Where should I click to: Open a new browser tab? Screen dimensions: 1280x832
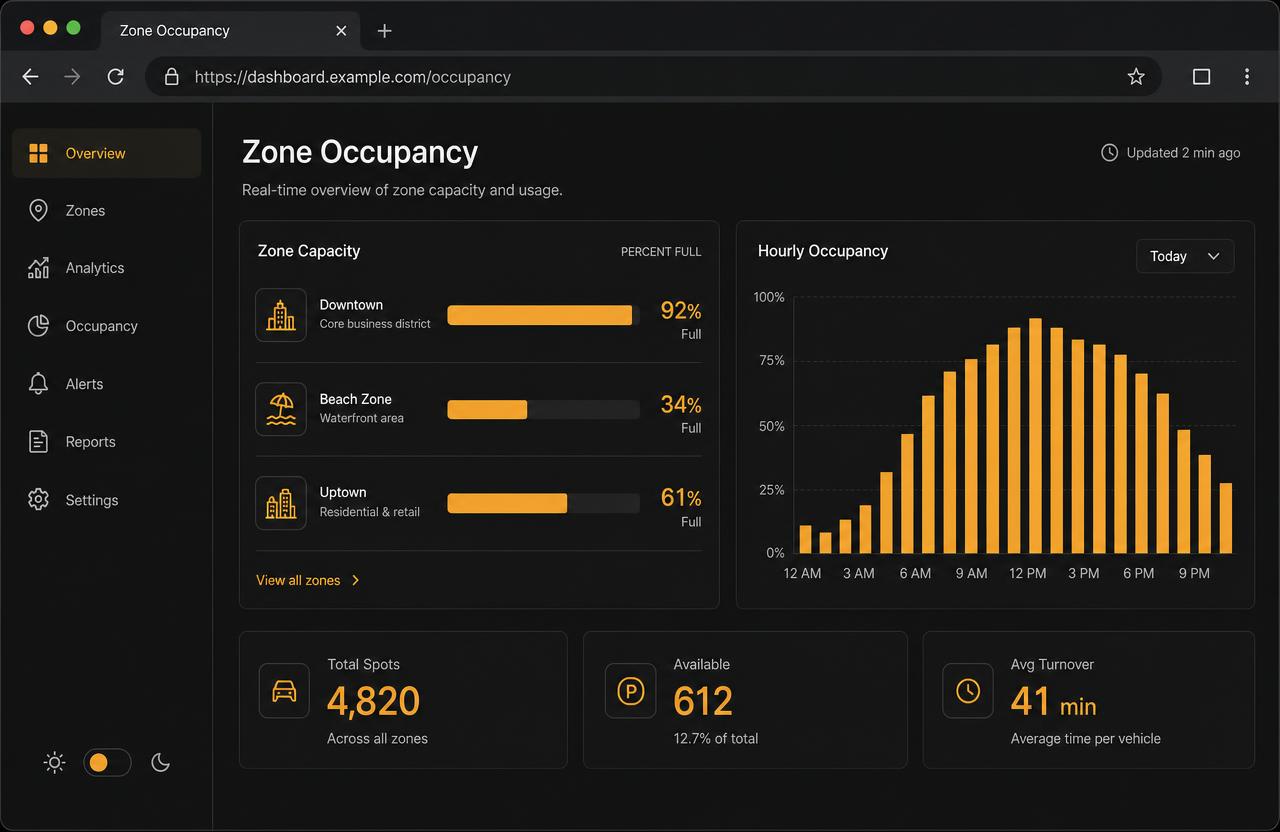pyautogui.click(x=384, y=31)
